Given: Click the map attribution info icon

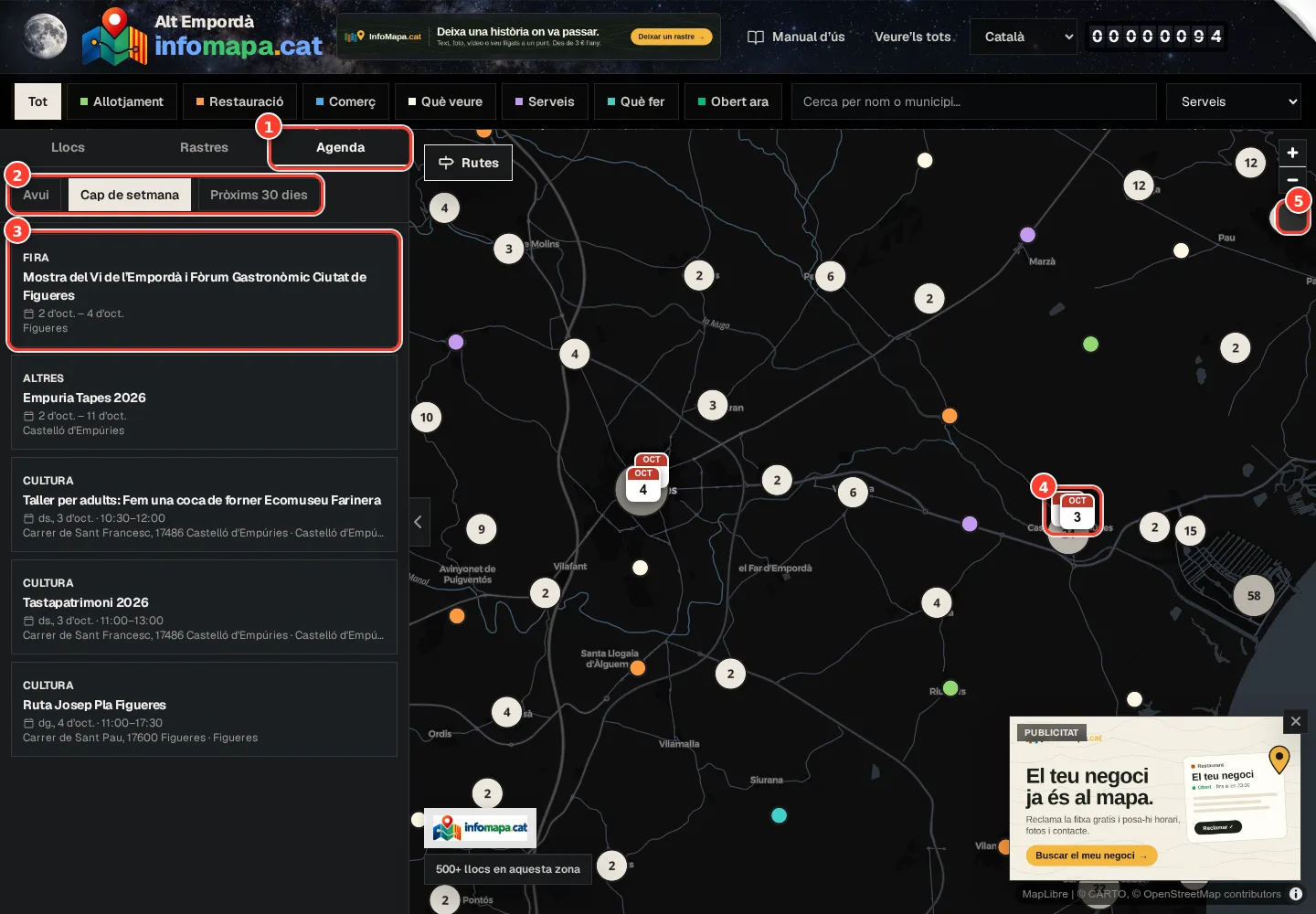Looking at the screenshot, I should click(x=1296, y=894).
